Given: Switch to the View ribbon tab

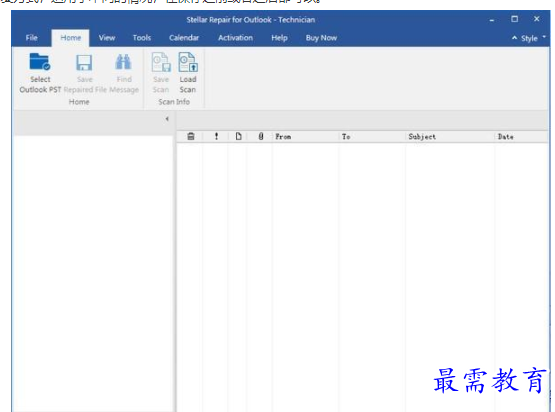Looking at the screenshot, I should click(107, 38).
